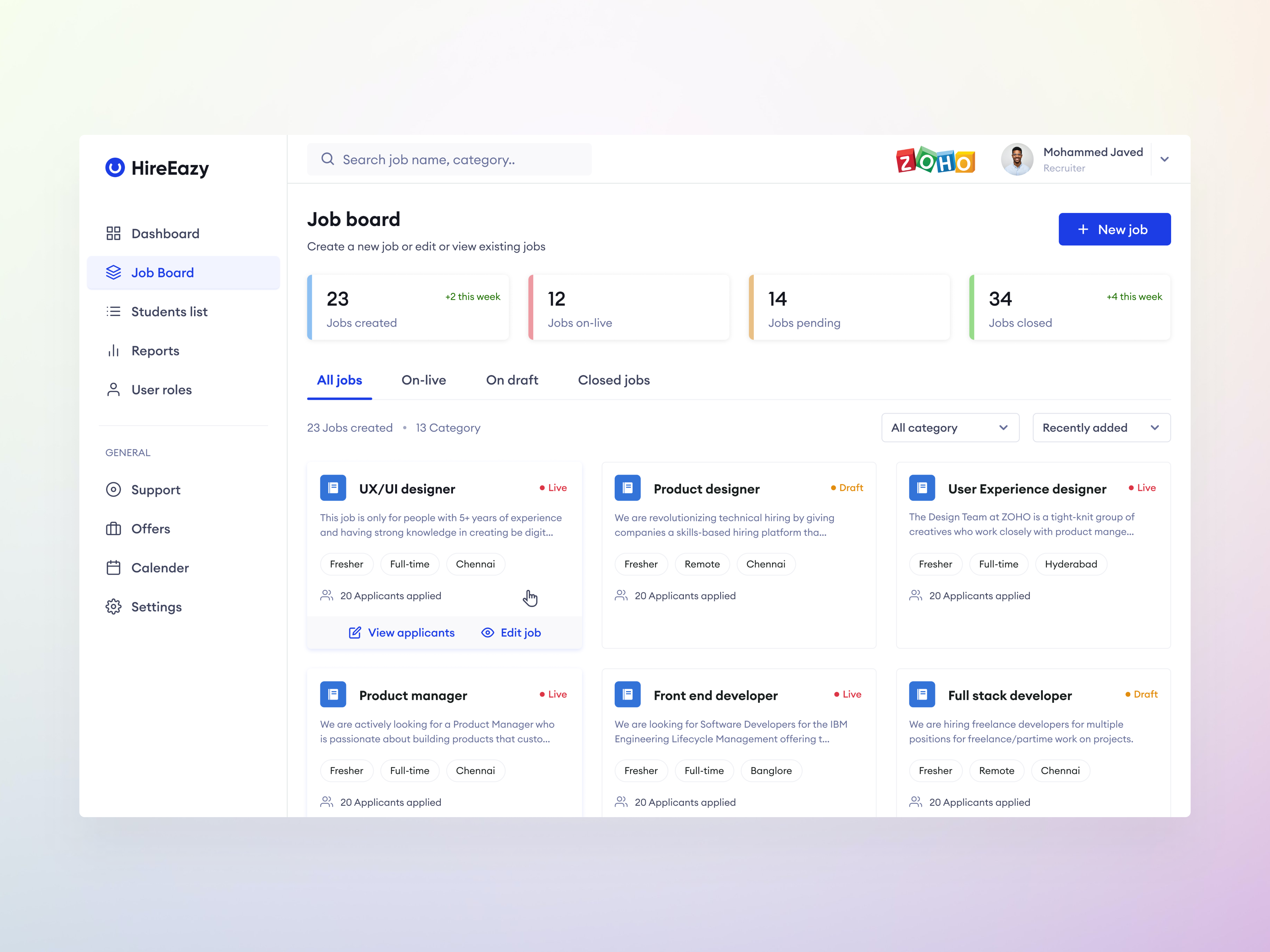Open the Calender icon in the sidebar
1270x952 pixels.
tap(113, 568)
